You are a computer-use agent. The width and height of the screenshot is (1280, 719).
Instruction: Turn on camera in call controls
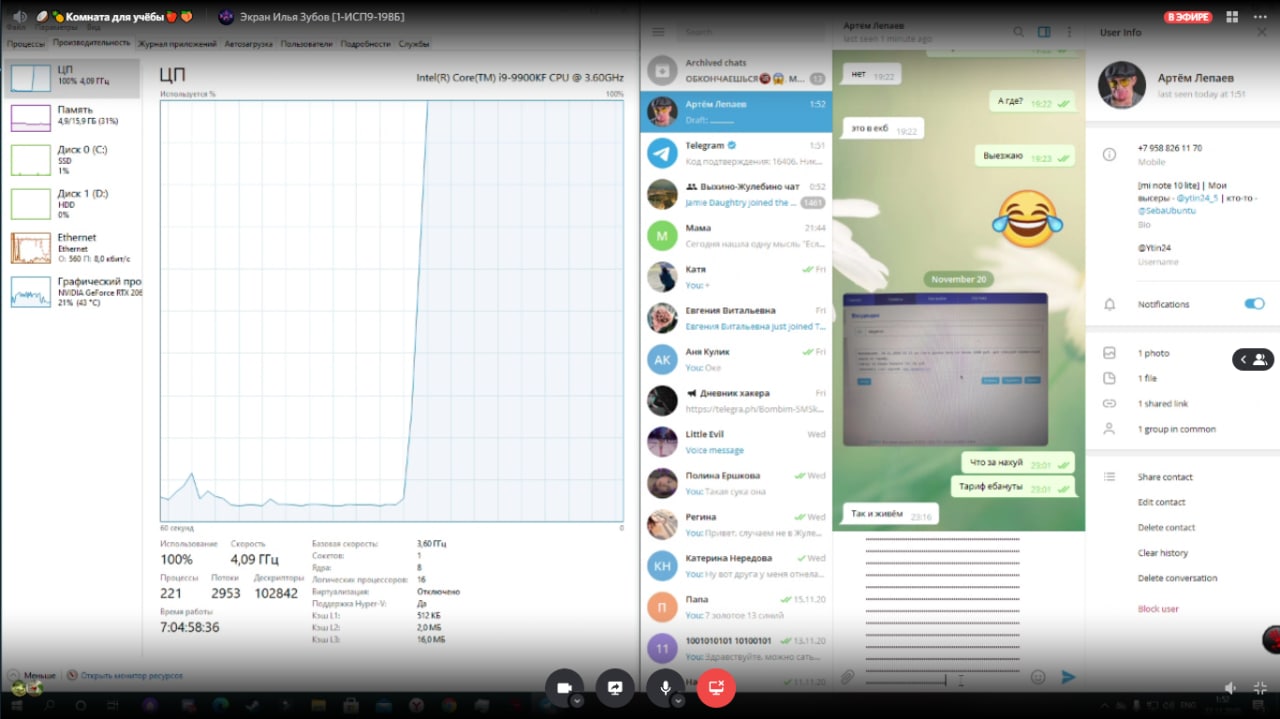coord(564,687)
